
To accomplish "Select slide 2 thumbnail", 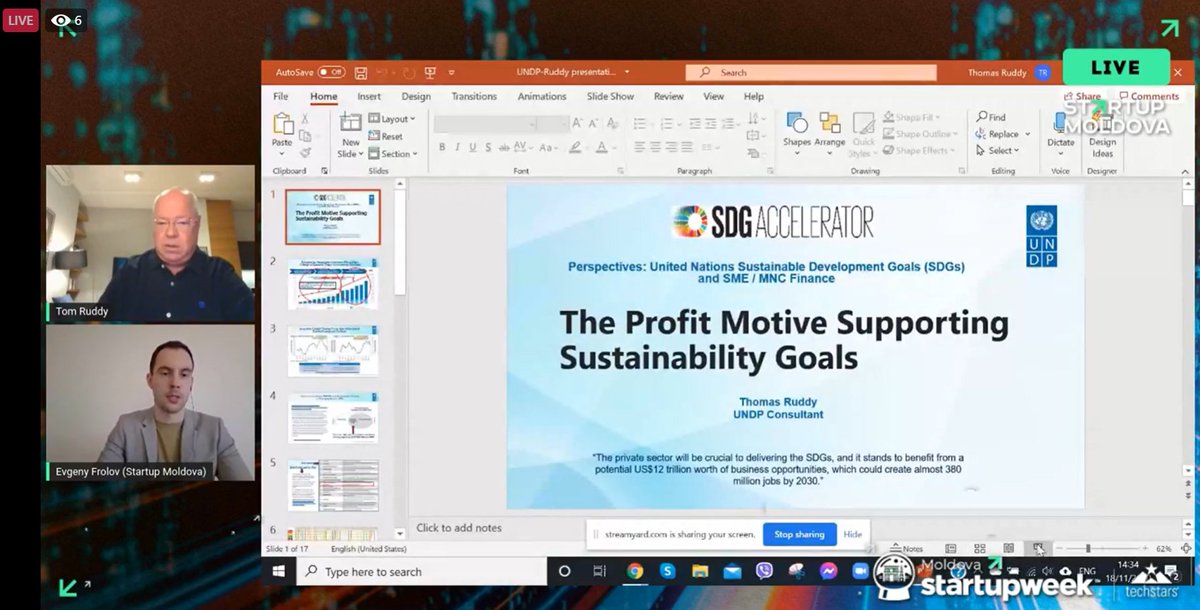I will (334, 284).
